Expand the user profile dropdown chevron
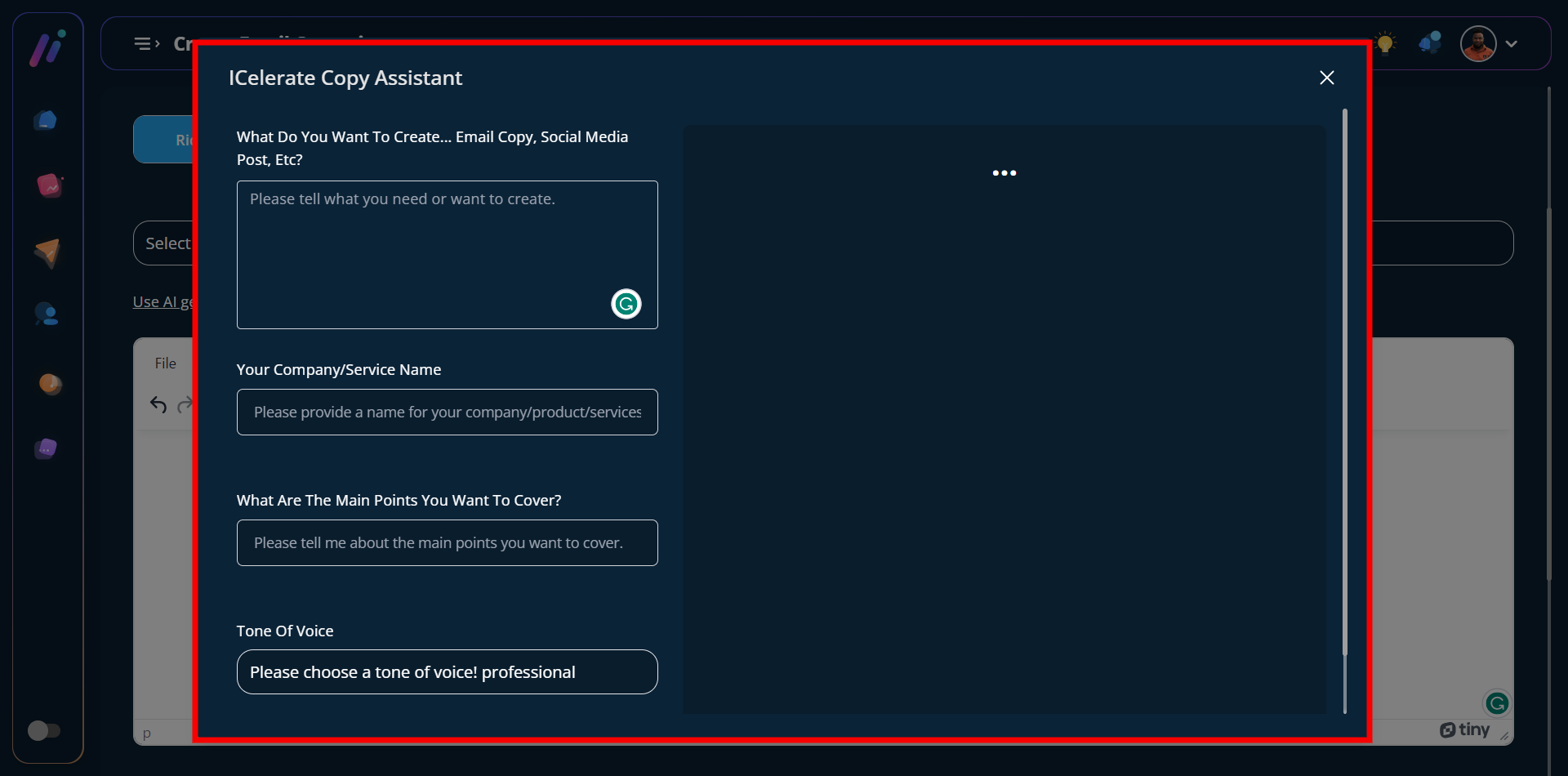This screenshot has width=1568, height=776. (1512, 44)
